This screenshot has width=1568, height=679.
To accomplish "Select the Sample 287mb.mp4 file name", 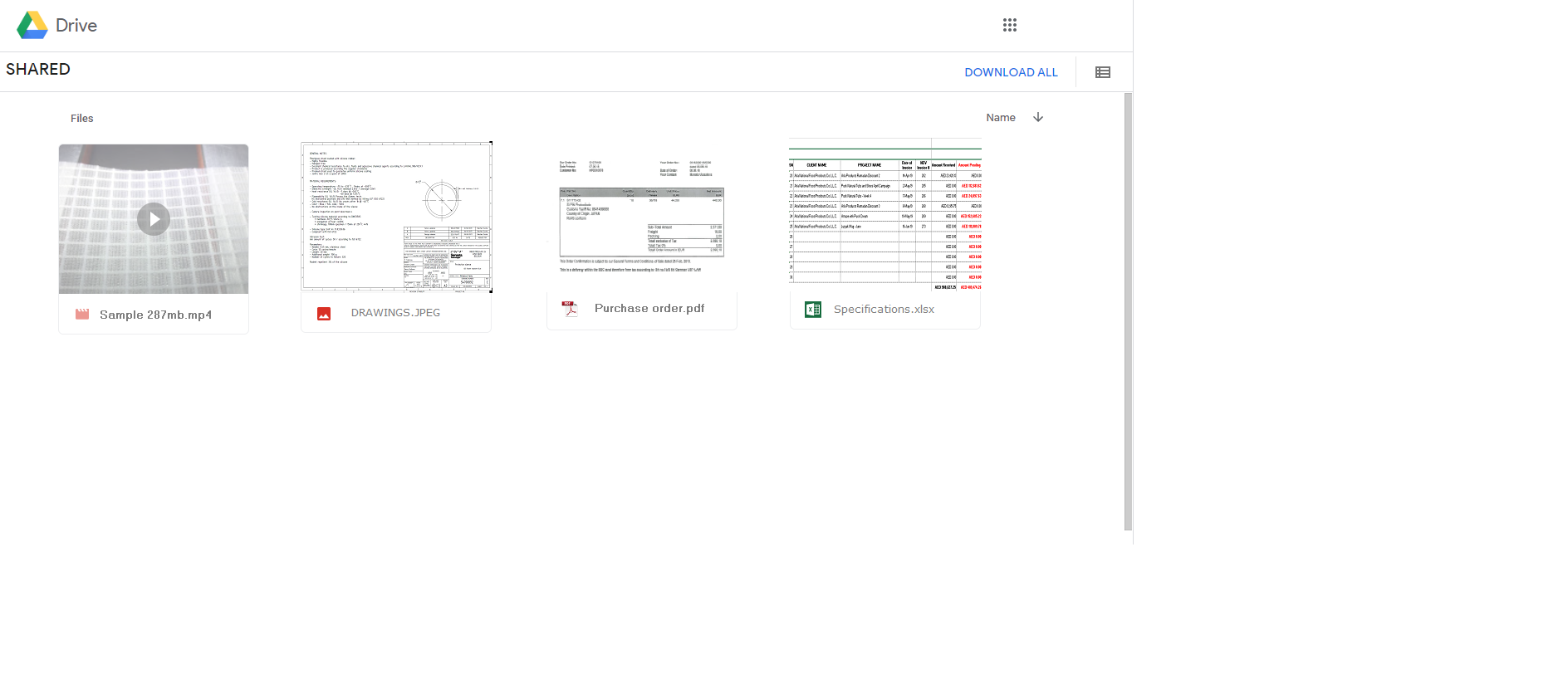I will pyautogui.click(x=156, y=315).
